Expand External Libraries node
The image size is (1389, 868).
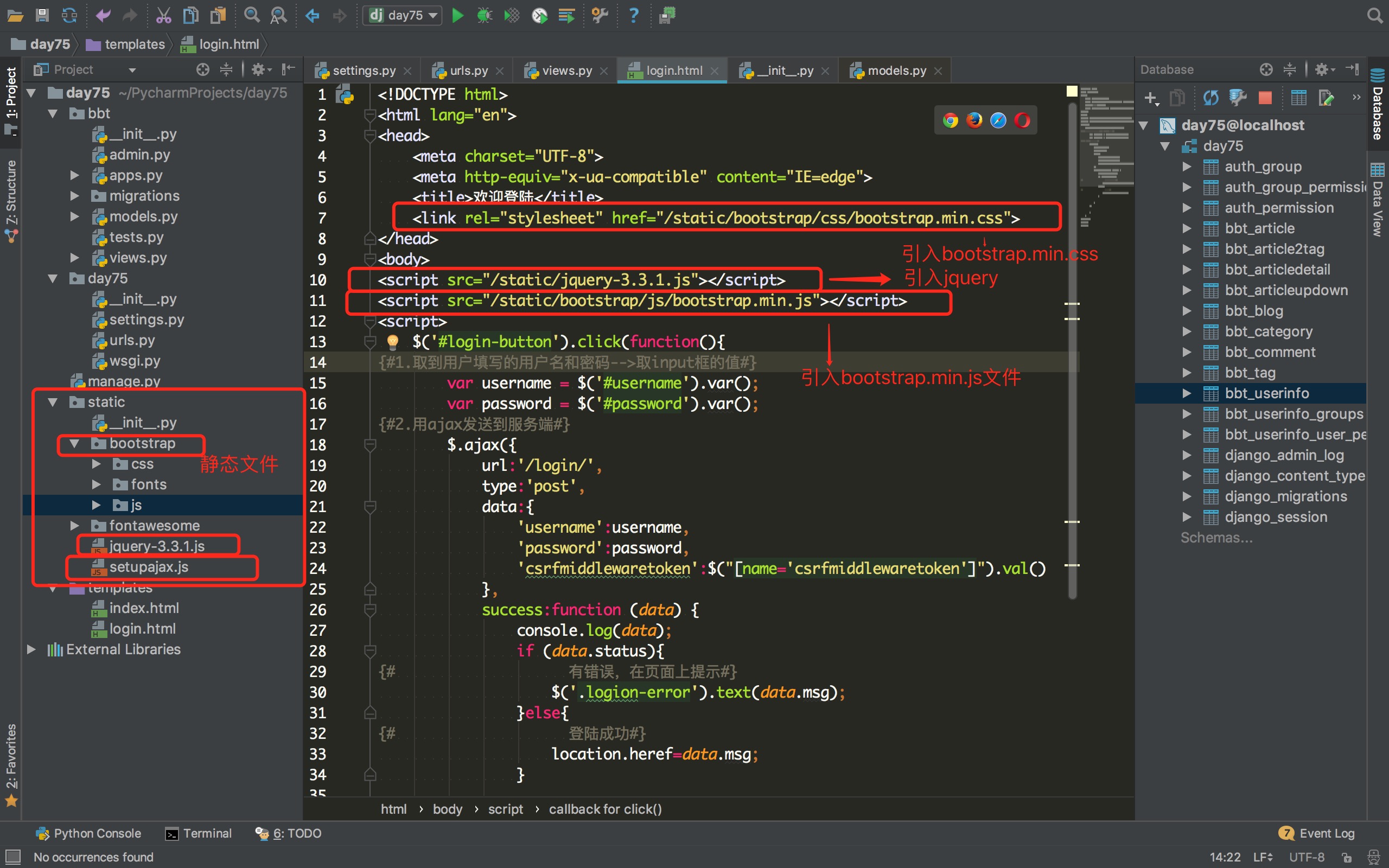(x=31, y=649)
